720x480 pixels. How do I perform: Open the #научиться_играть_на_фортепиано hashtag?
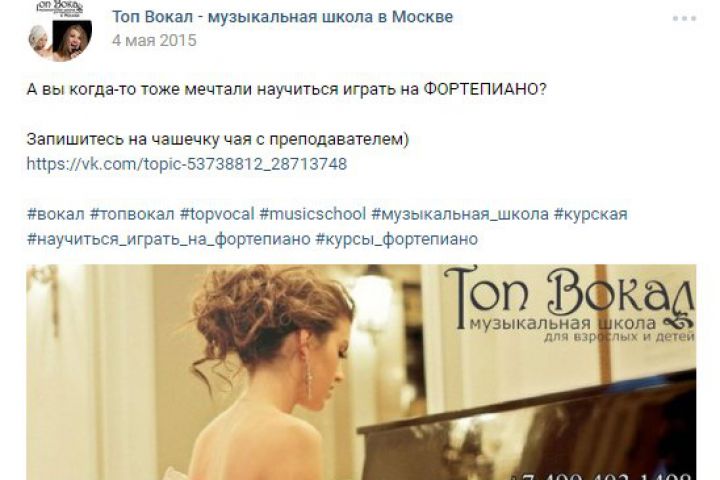(x=169, y=239)
